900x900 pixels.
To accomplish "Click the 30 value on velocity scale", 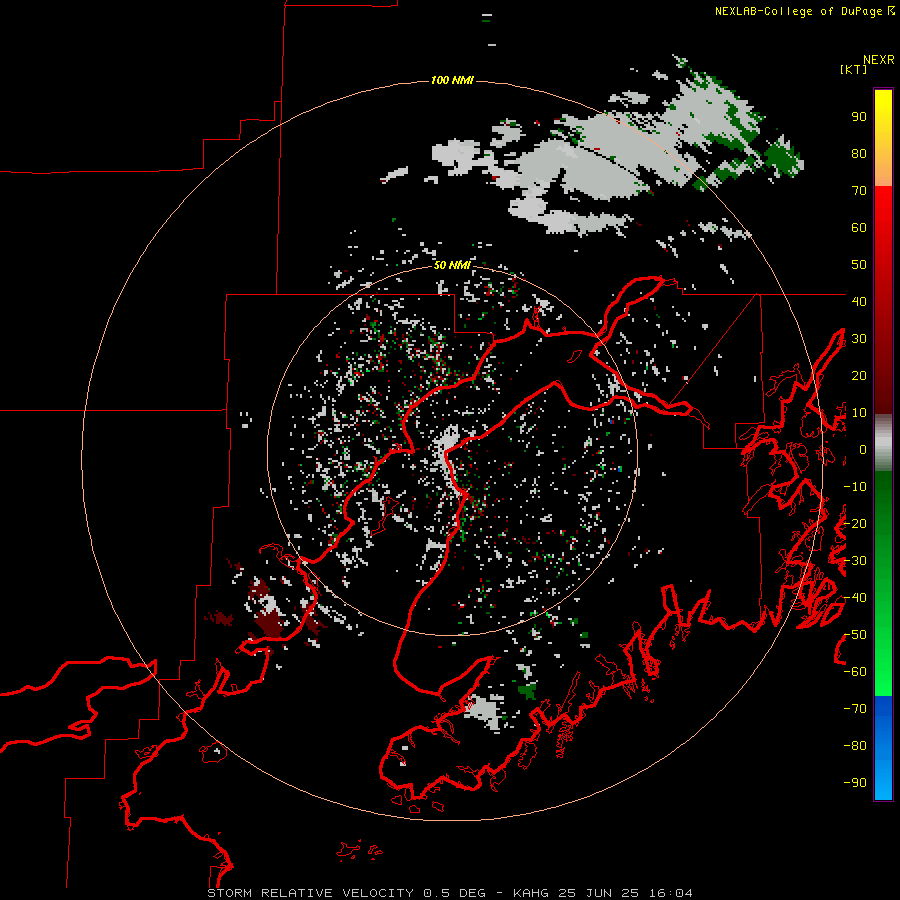I will pos(859,339).
